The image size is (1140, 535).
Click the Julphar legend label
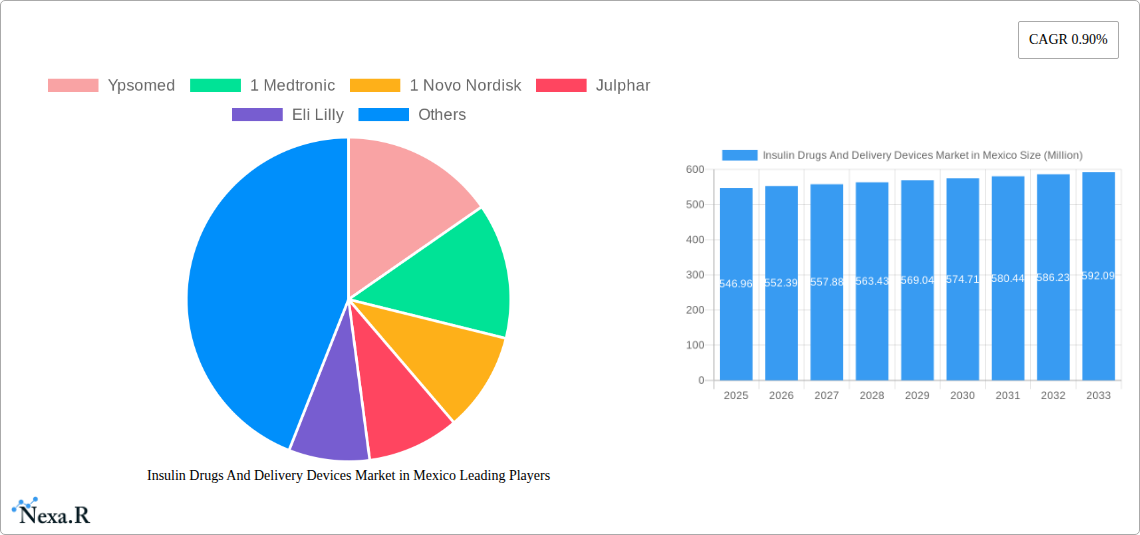623,86
